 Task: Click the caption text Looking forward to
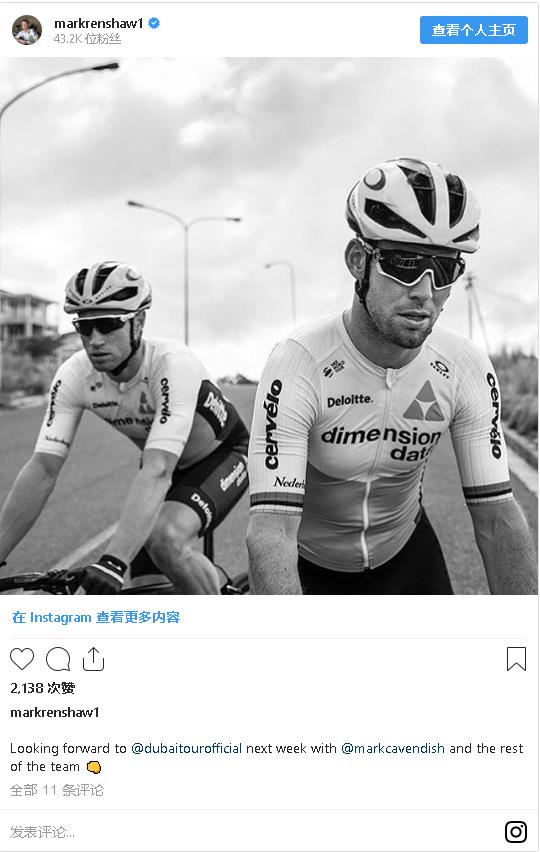[x=68, y=748]
